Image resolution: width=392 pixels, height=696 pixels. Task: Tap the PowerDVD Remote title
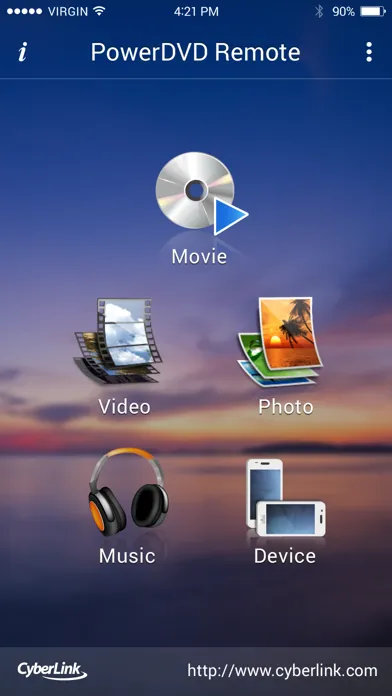click(x=195, y=52)
